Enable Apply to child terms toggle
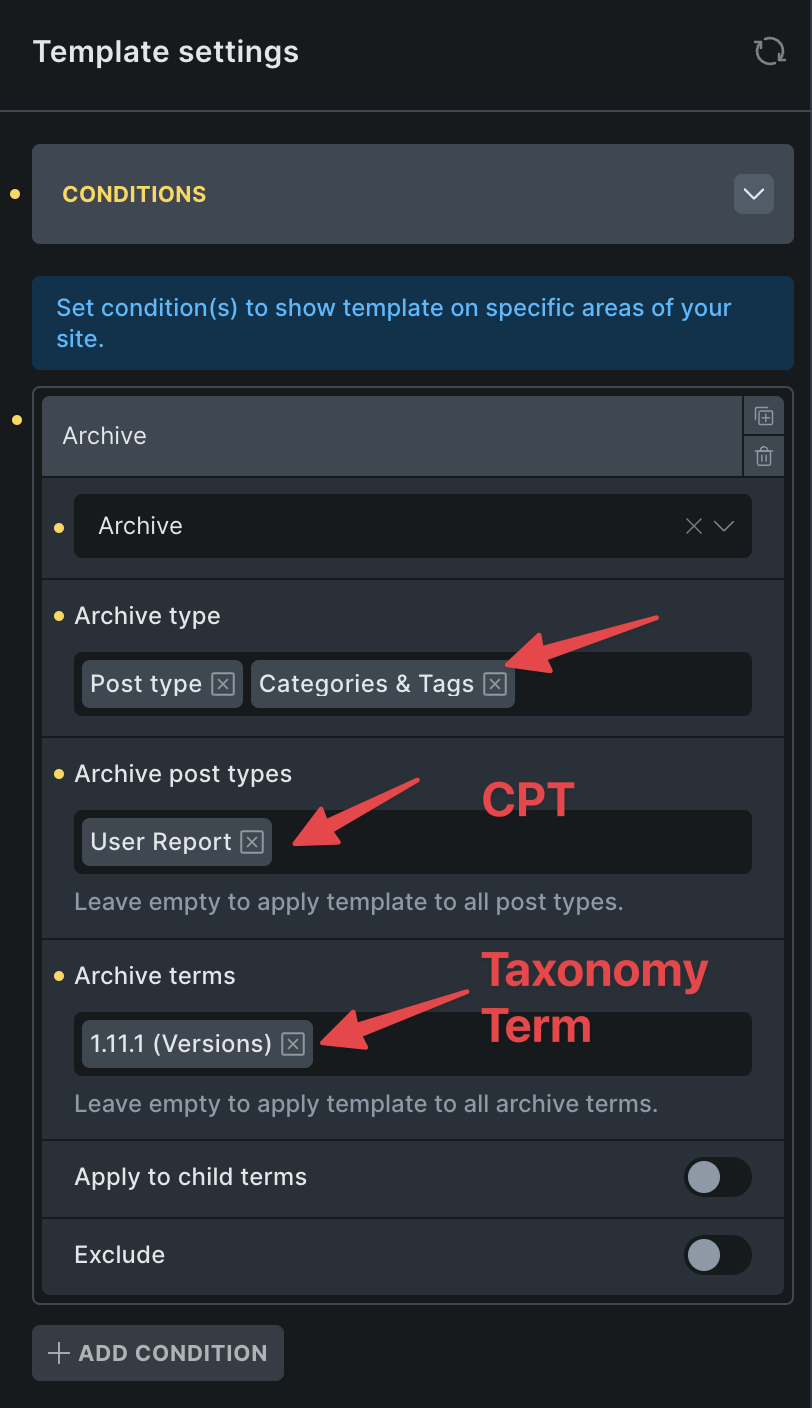The image size is (812, 1408). [x=717, y=1177]
